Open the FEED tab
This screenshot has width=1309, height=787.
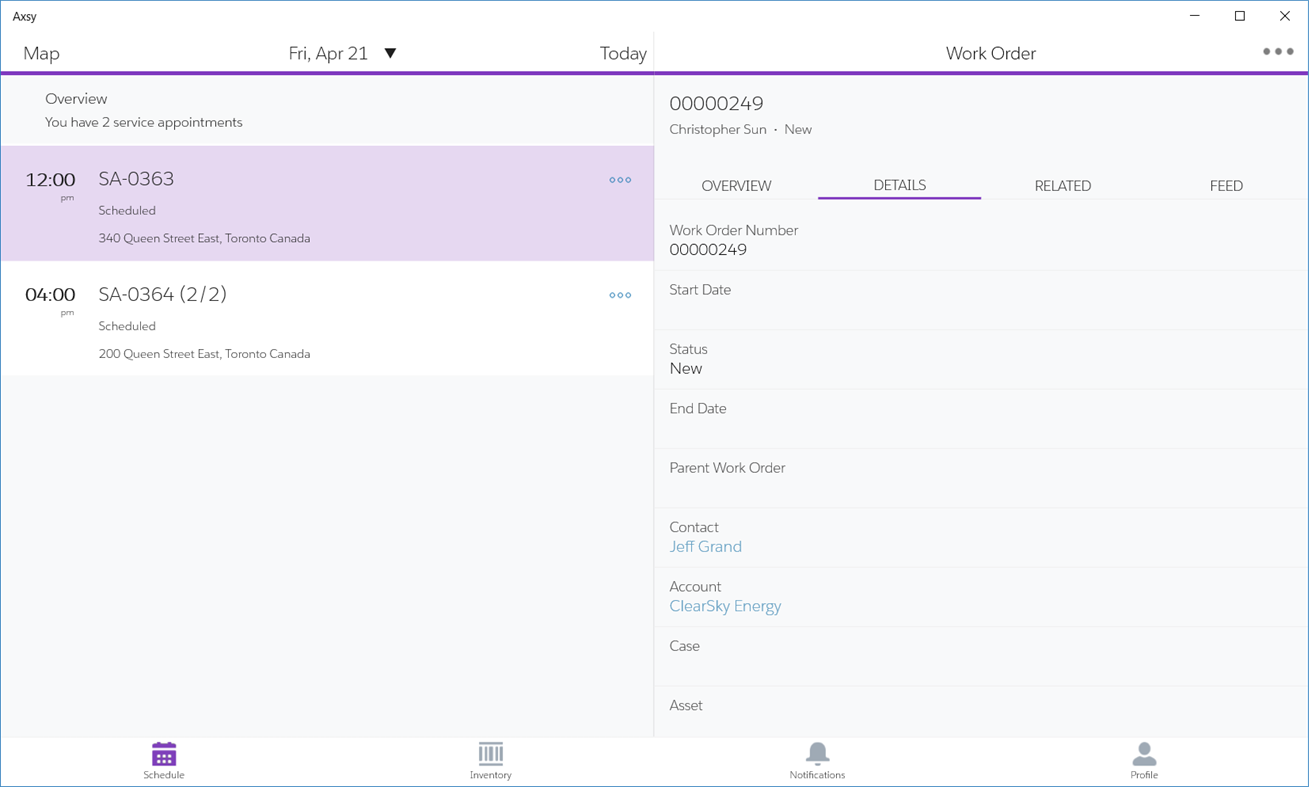pos(1226,185)
